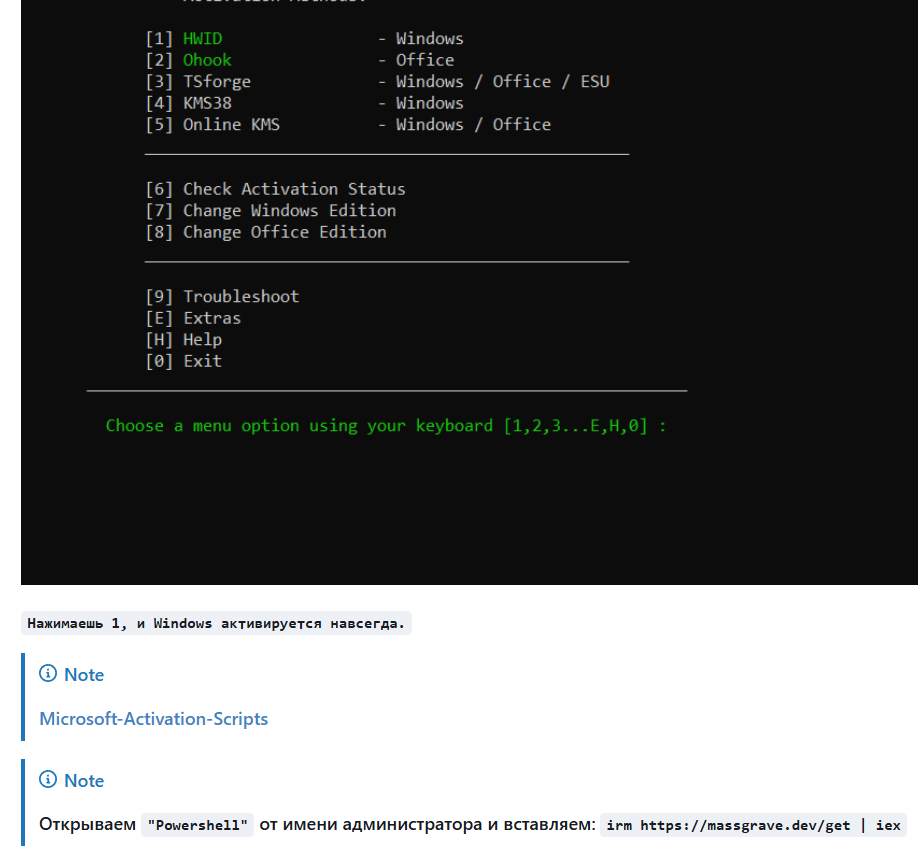Click '[8] Change Office Edition' text

click(266, 232)
